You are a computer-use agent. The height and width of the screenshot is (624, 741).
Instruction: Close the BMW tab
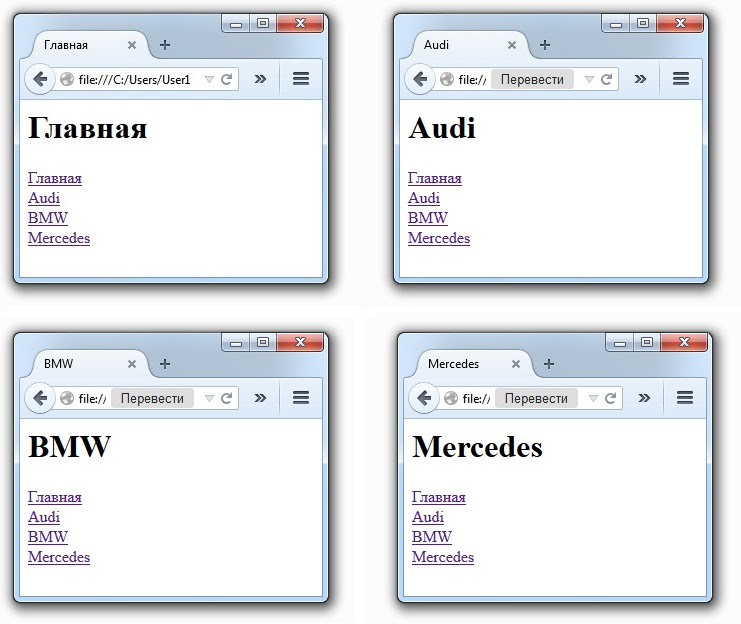(132, 364)
